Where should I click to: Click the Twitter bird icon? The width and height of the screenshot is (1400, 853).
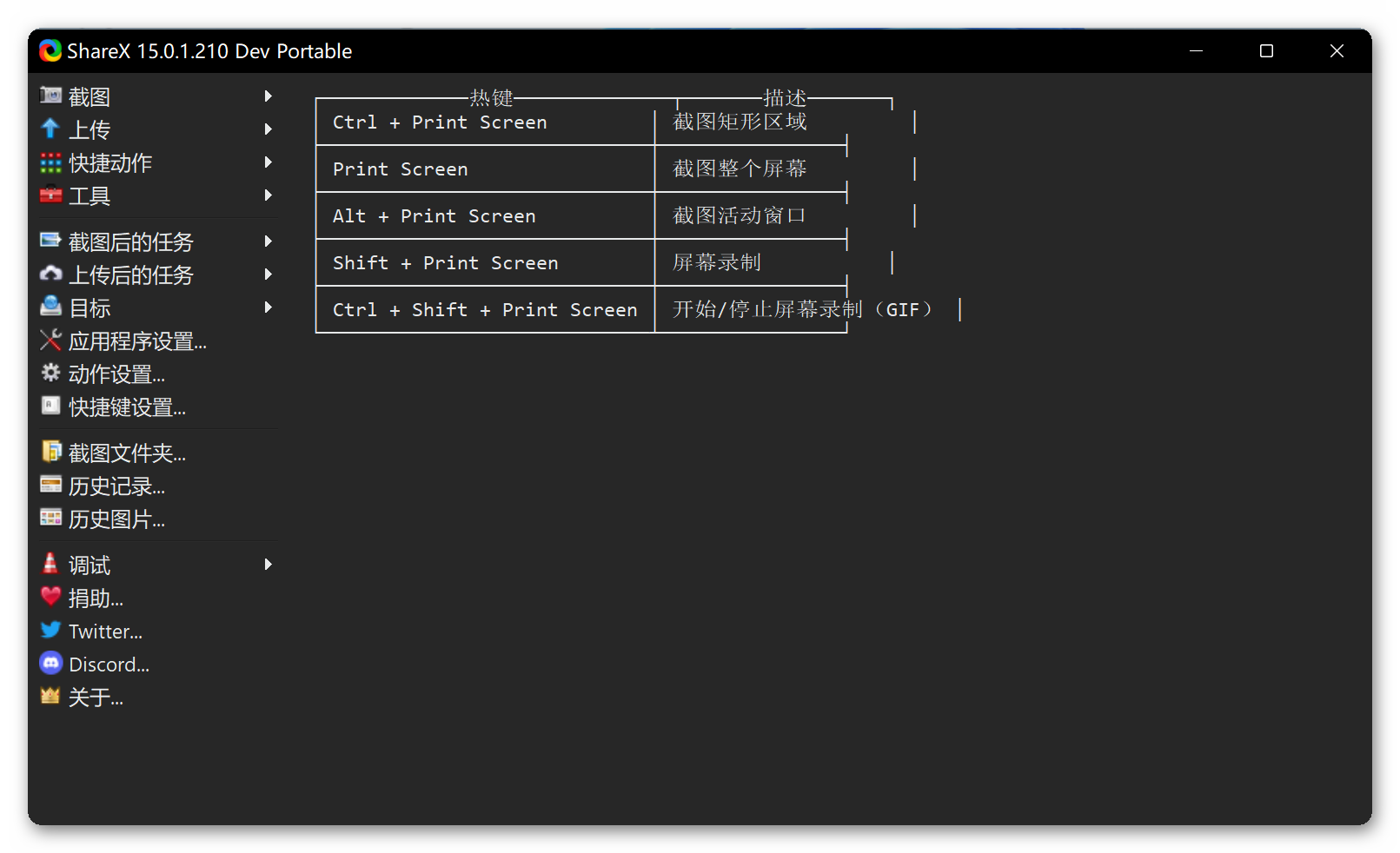(51, 630)
